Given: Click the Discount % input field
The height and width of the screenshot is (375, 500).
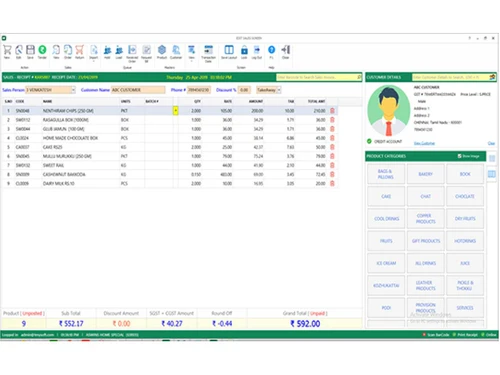Looking at the screenshot, I should (x=244, y=90).
